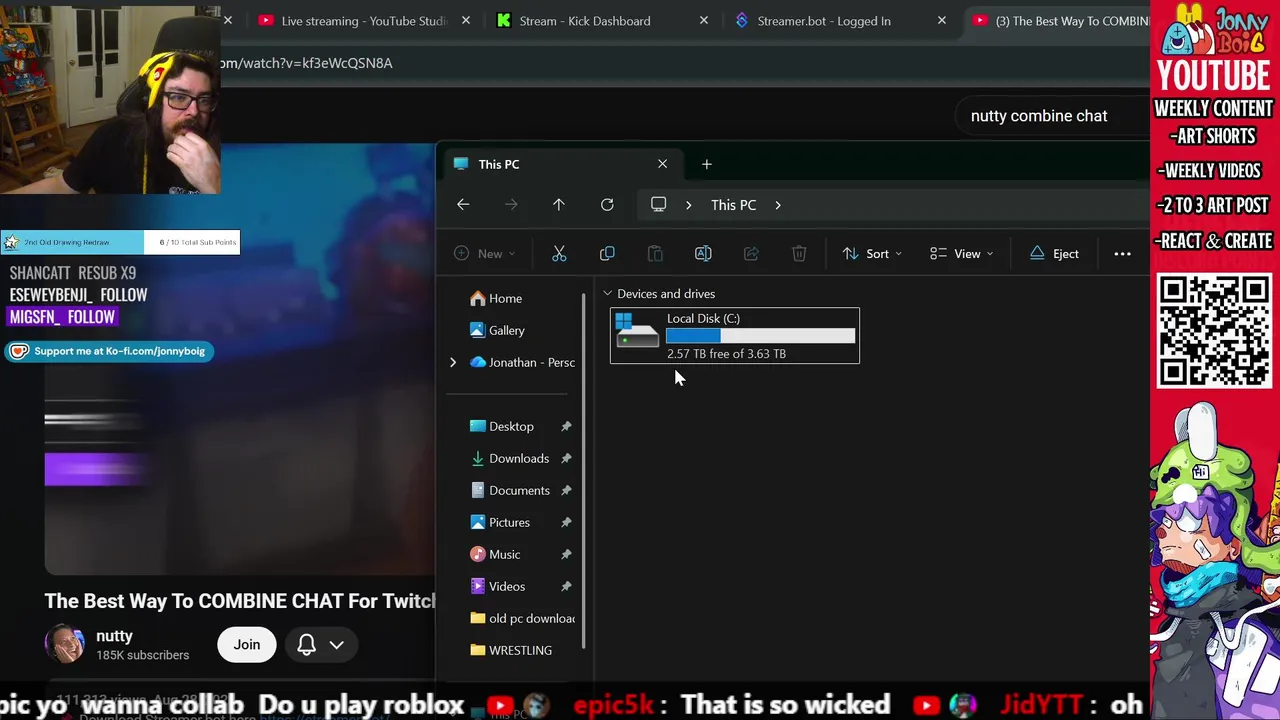
Task: Close the Streamer.bot browser tab
Action: pos(942,21)
